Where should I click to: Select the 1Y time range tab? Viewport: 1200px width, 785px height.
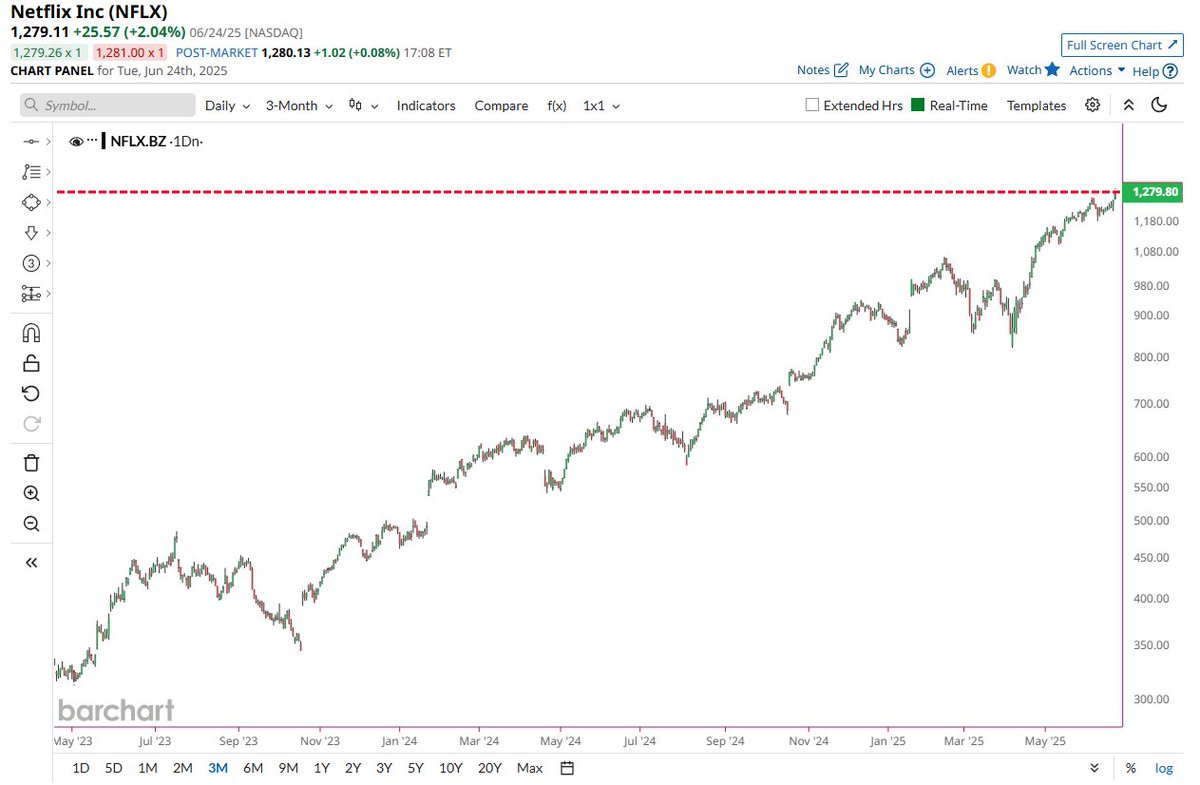pyautogui.click(x=321, y=768)
